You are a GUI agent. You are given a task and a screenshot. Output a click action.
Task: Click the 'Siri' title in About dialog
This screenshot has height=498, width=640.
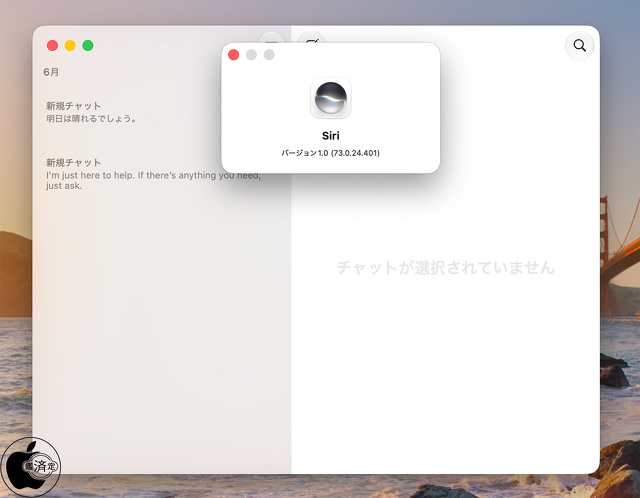point(331,136)
